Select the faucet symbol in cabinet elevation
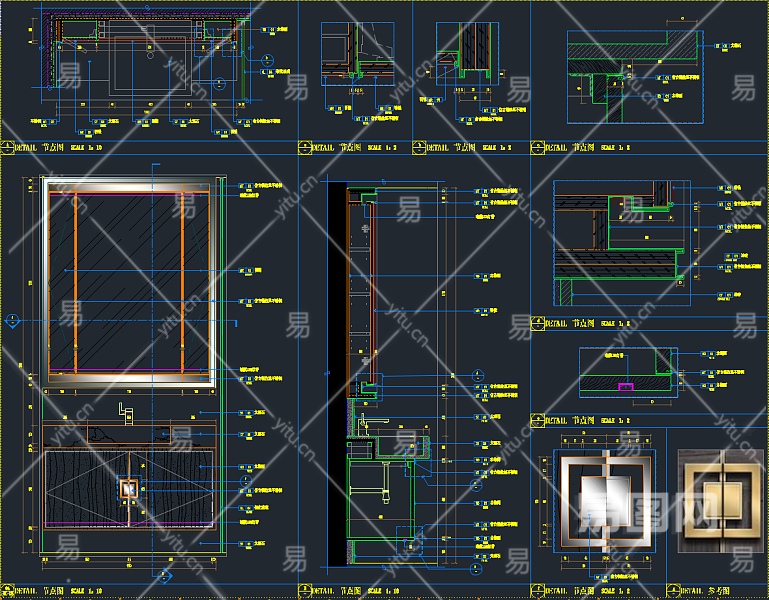Image resolution: width=769 pixels, height=600 pixels. [127, 413]
